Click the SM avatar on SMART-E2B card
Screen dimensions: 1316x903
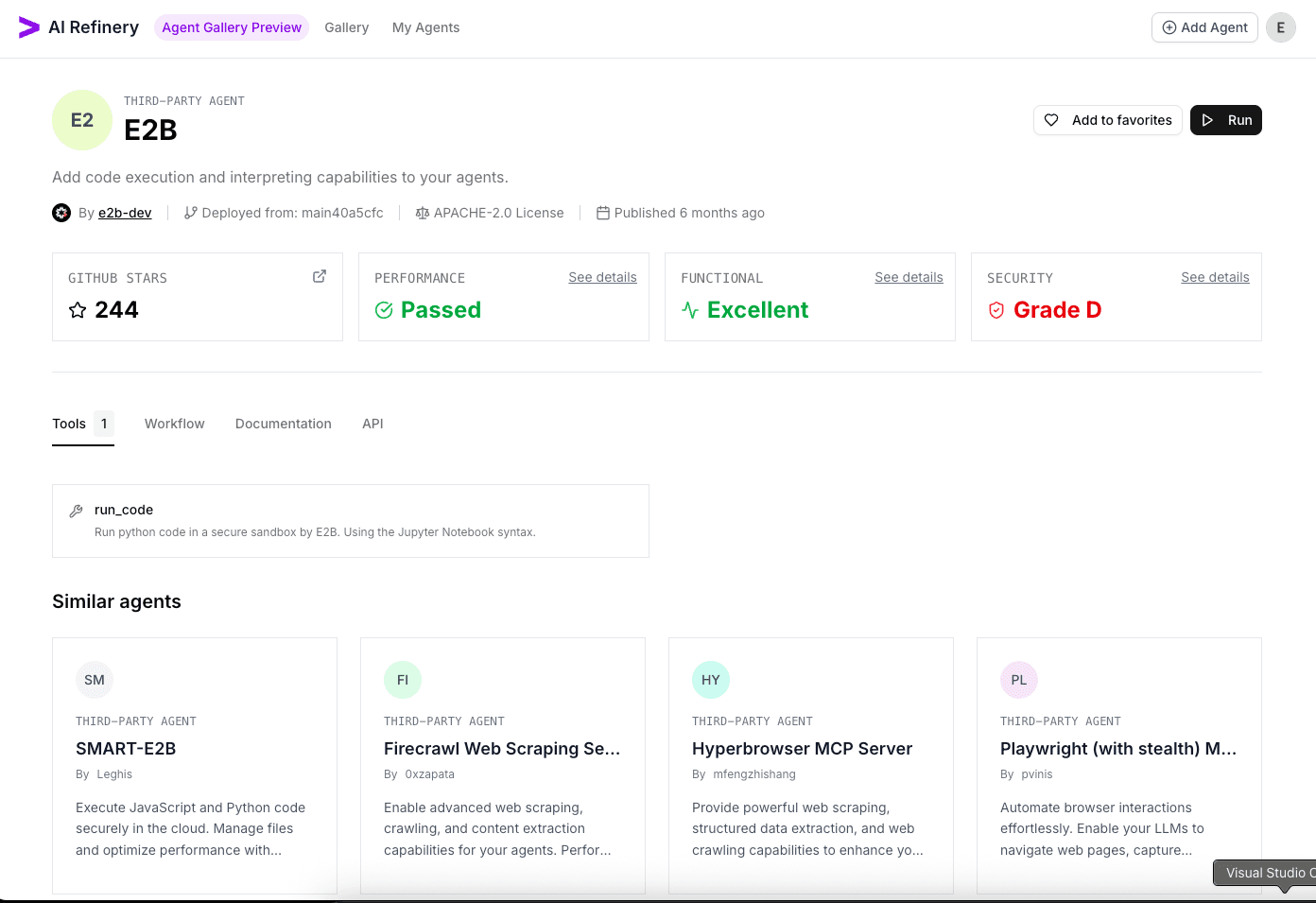point(95,680)
